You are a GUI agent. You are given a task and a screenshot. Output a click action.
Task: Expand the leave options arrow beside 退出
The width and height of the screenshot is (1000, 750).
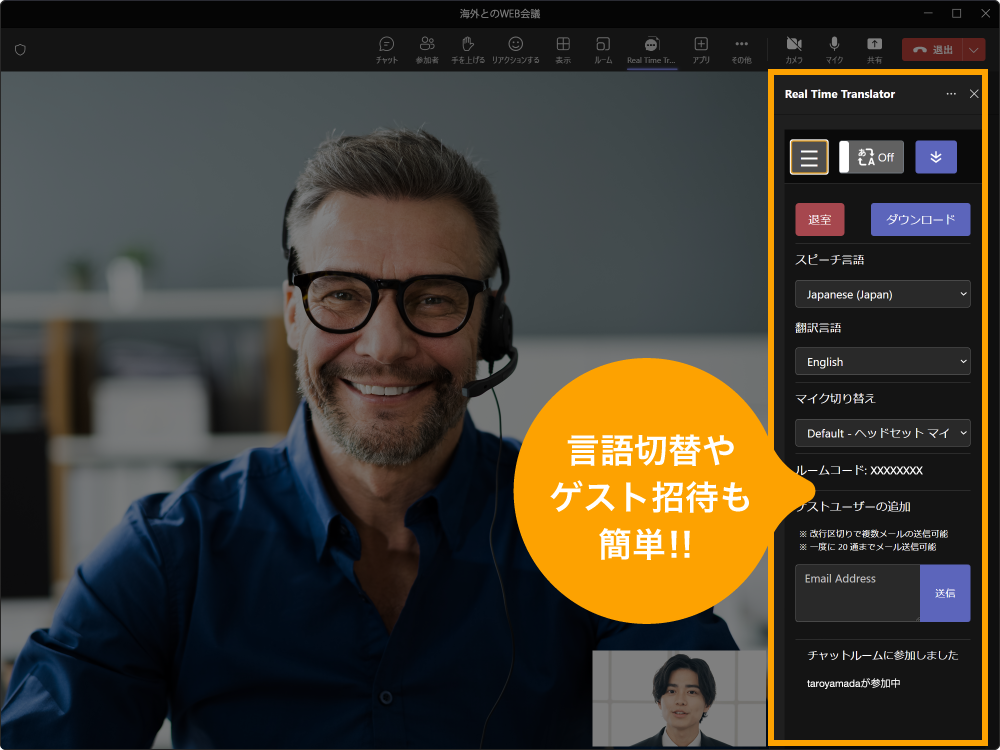[x=974, y=50]
